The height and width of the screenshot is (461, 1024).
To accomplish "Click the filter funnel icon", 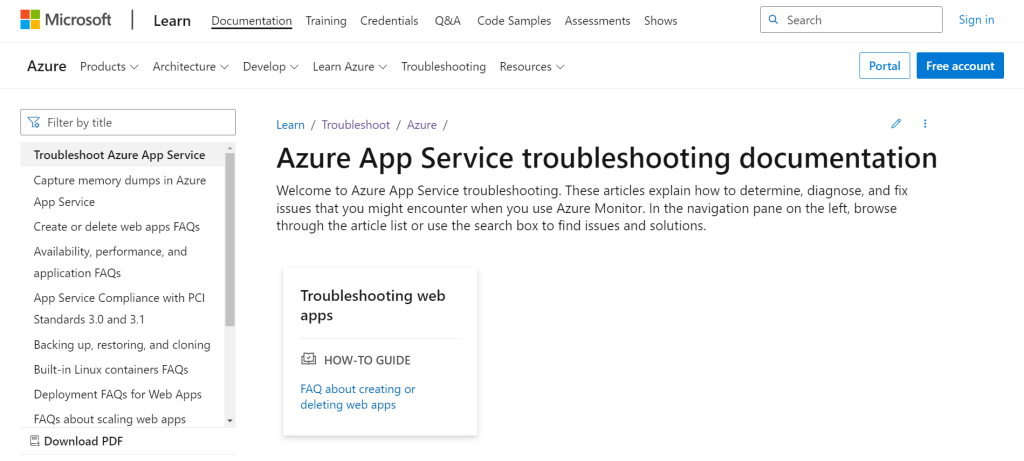I will point(35,122).
